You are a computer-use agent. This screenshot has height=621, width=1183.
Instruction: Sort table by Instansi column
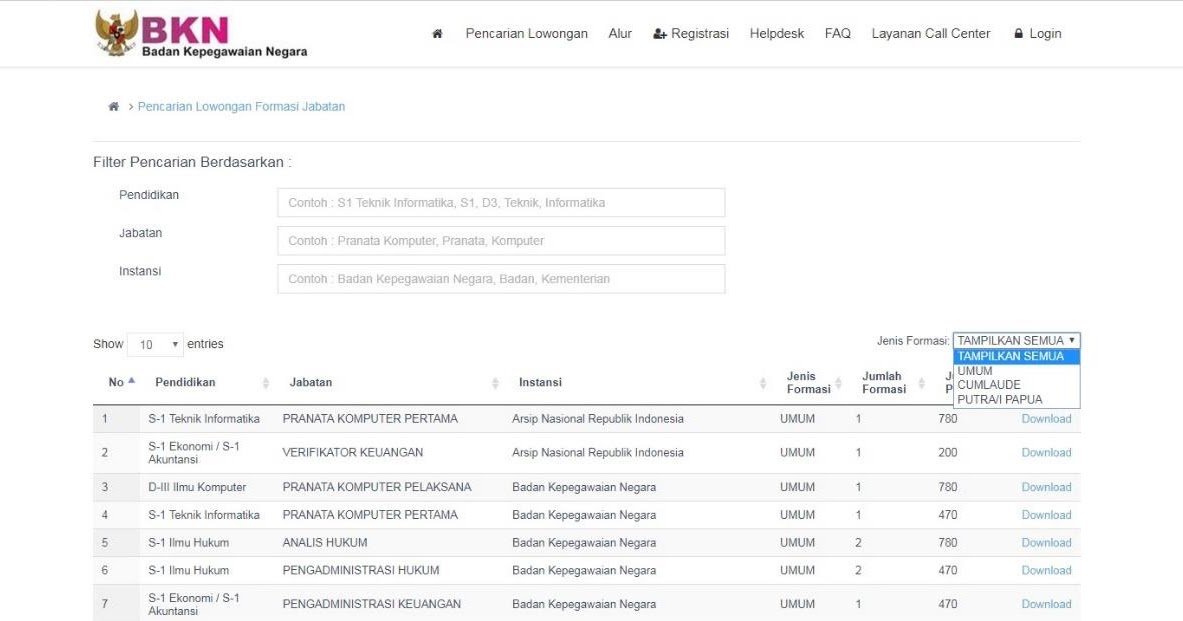coord(766,383)
